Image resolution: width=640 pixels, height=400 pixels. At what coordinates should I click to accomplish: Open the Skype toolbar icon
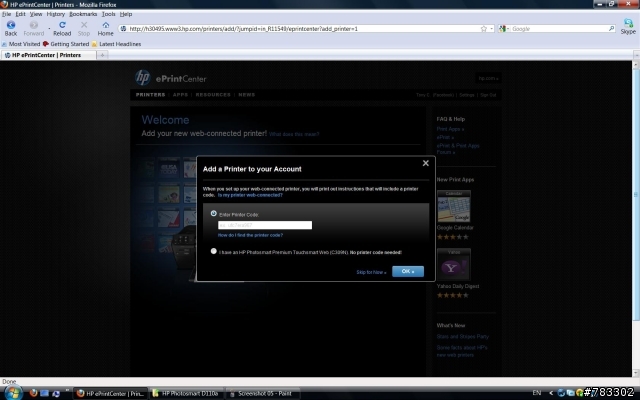click(628, 27)
